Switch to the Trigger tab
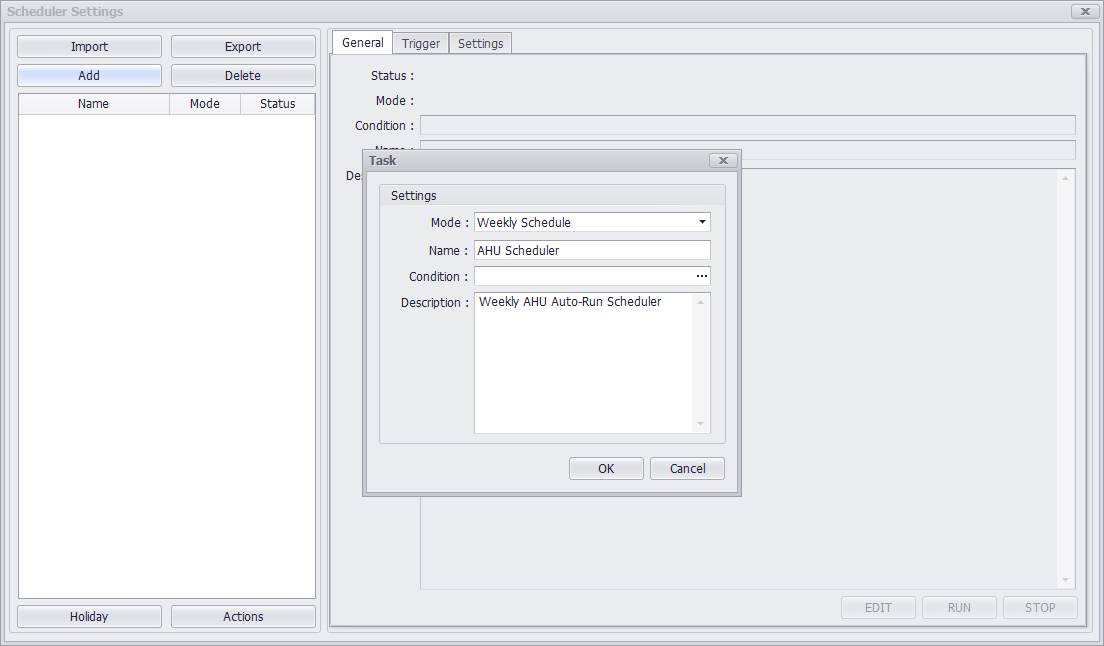The width and height of the screenshot is (1104, 646). [421, 43]
